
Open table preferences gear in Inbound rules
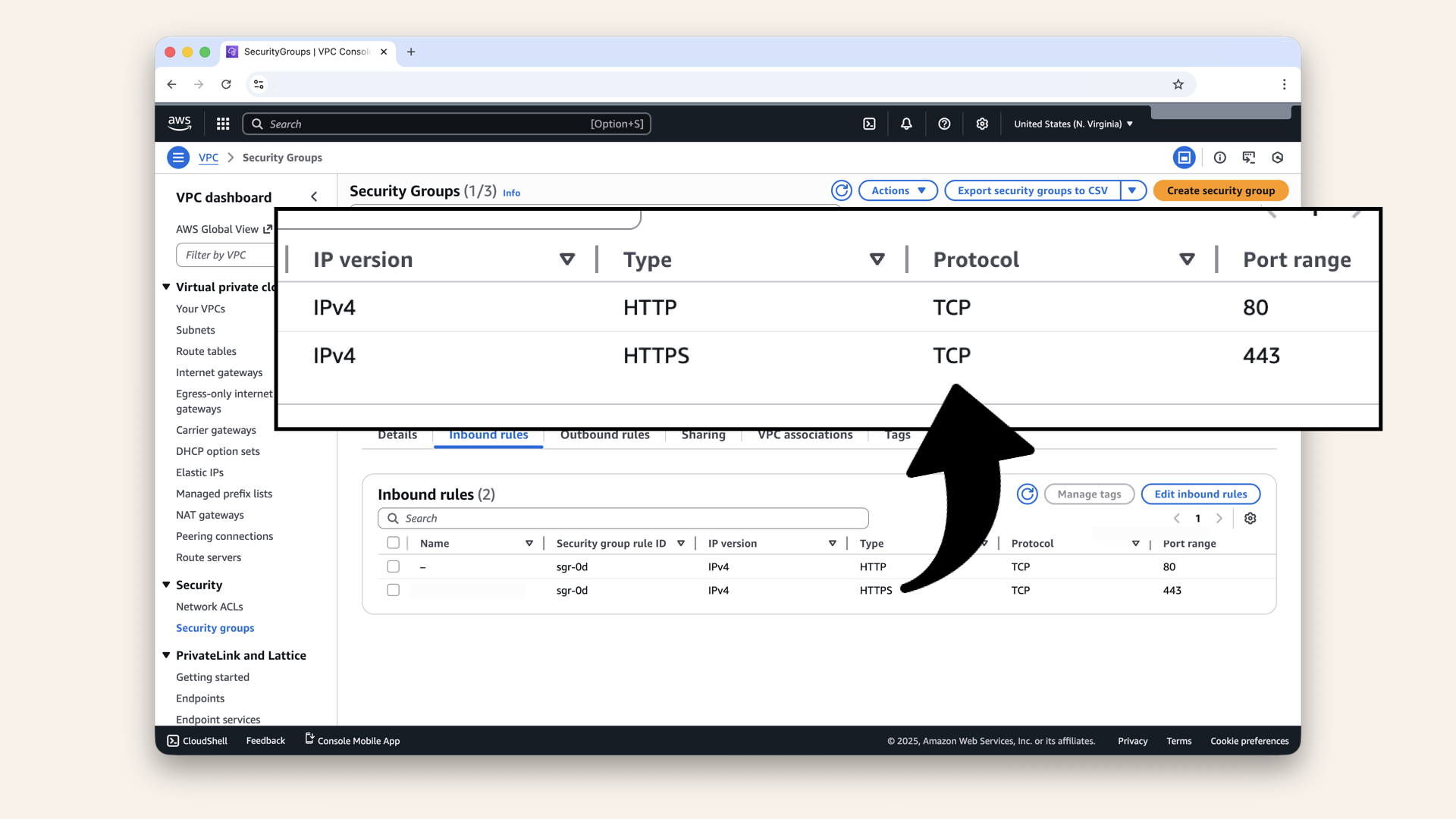(1250, 518)
